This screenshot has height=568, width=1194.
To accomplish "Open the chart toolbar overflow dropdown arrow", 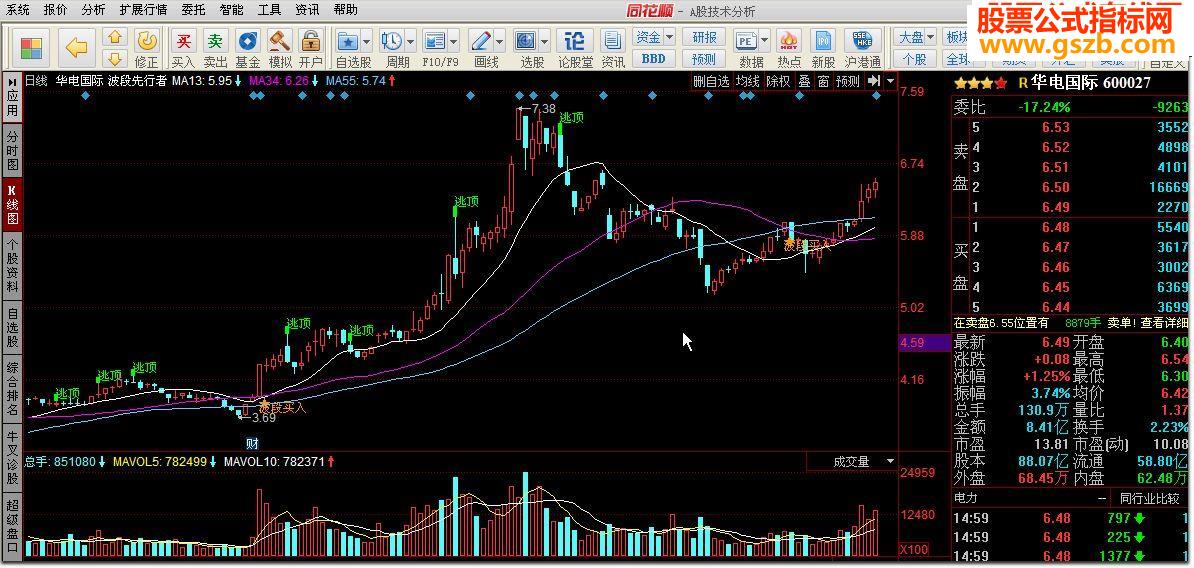I will (890, 81).
